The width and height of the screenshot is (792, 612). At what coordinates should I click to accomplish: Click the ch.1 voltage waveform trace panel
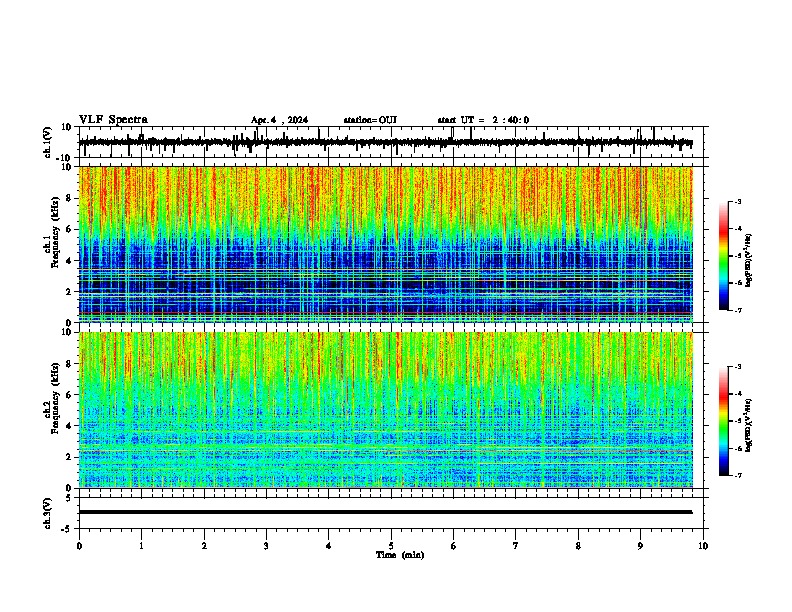point(391,142)
